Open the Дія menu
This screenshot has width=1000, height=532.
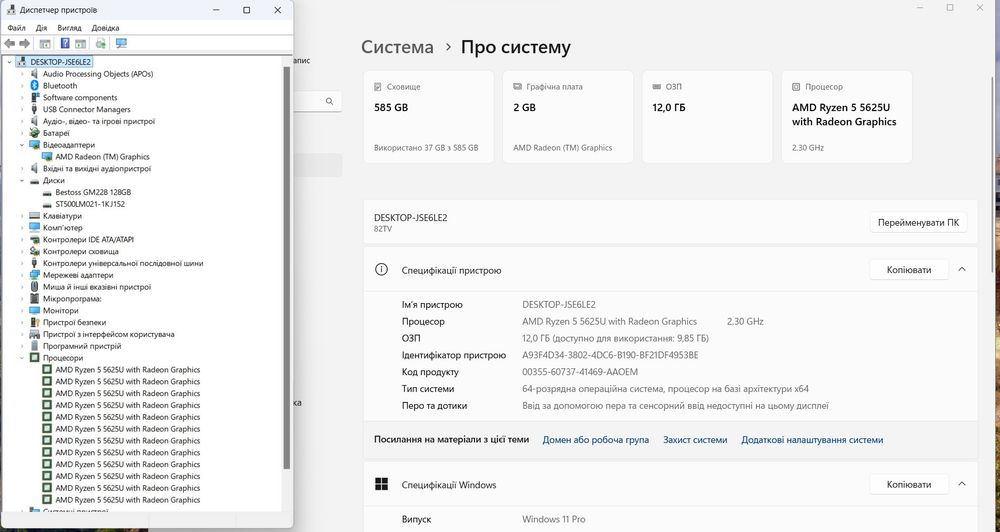41,28
